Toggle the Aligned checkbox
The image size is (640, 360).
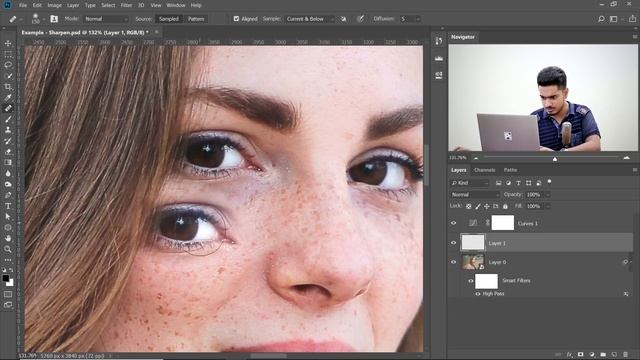[x=236, y=19]
